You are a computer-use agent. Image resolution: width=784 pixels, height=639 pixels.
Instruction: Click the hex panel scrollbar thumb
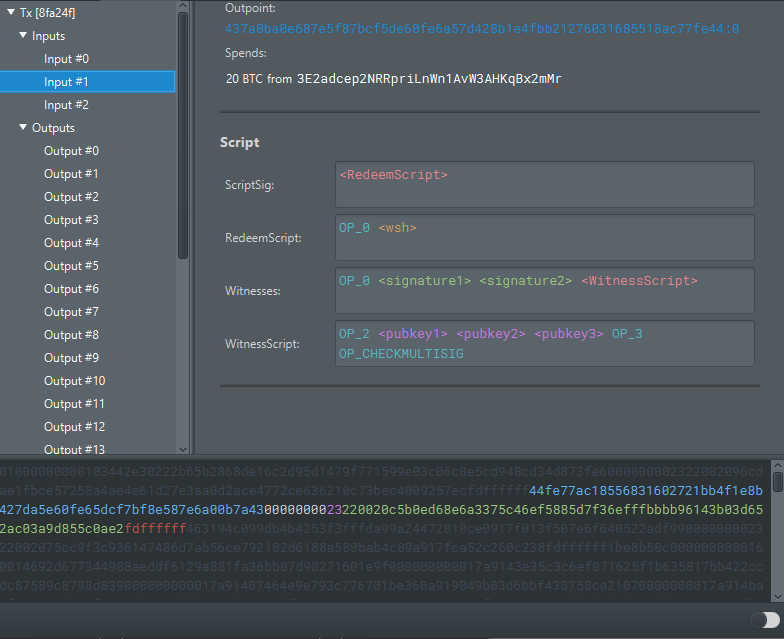point(778,482)
